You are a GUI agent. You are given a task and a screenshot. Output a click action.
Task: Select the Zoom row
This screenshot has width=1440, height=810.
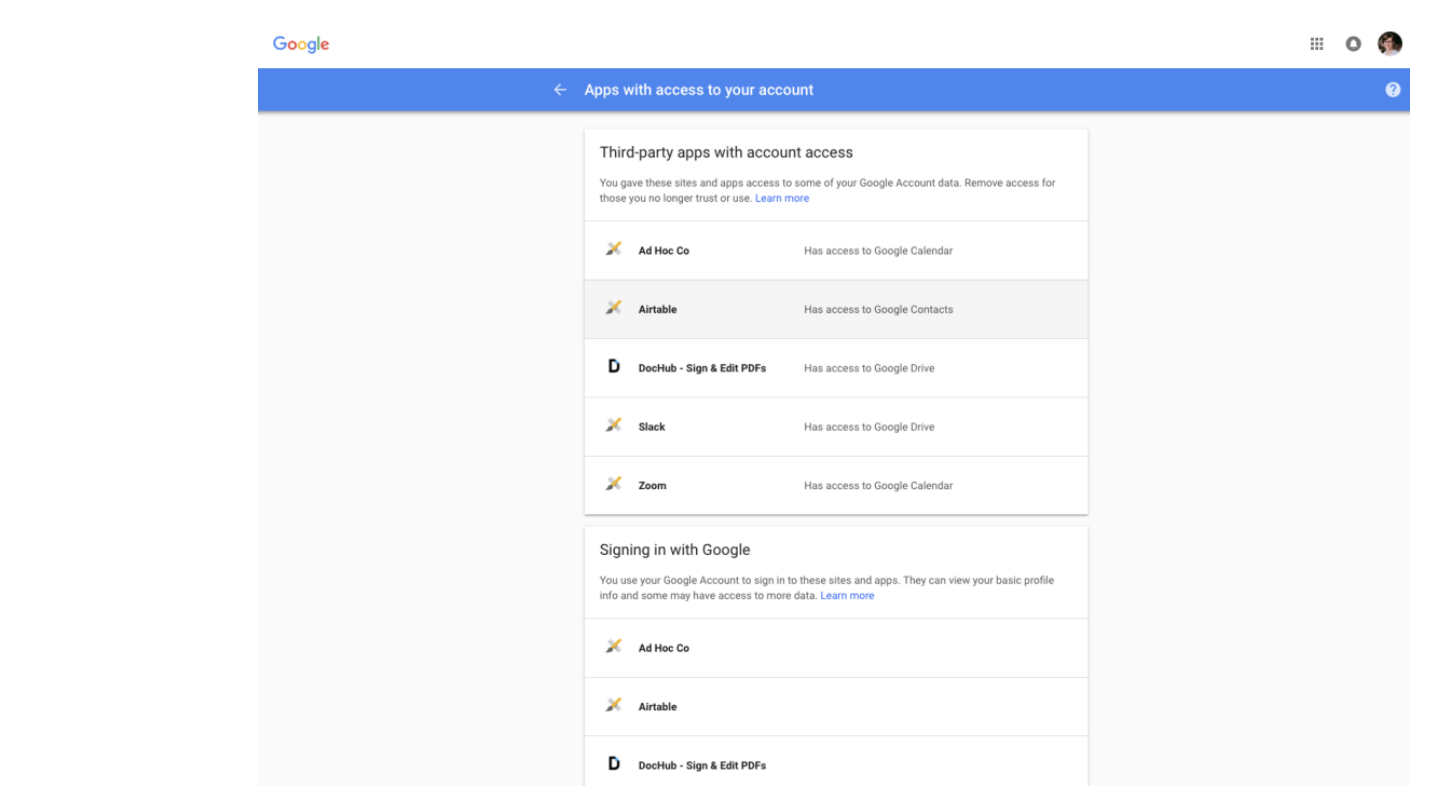836,486
